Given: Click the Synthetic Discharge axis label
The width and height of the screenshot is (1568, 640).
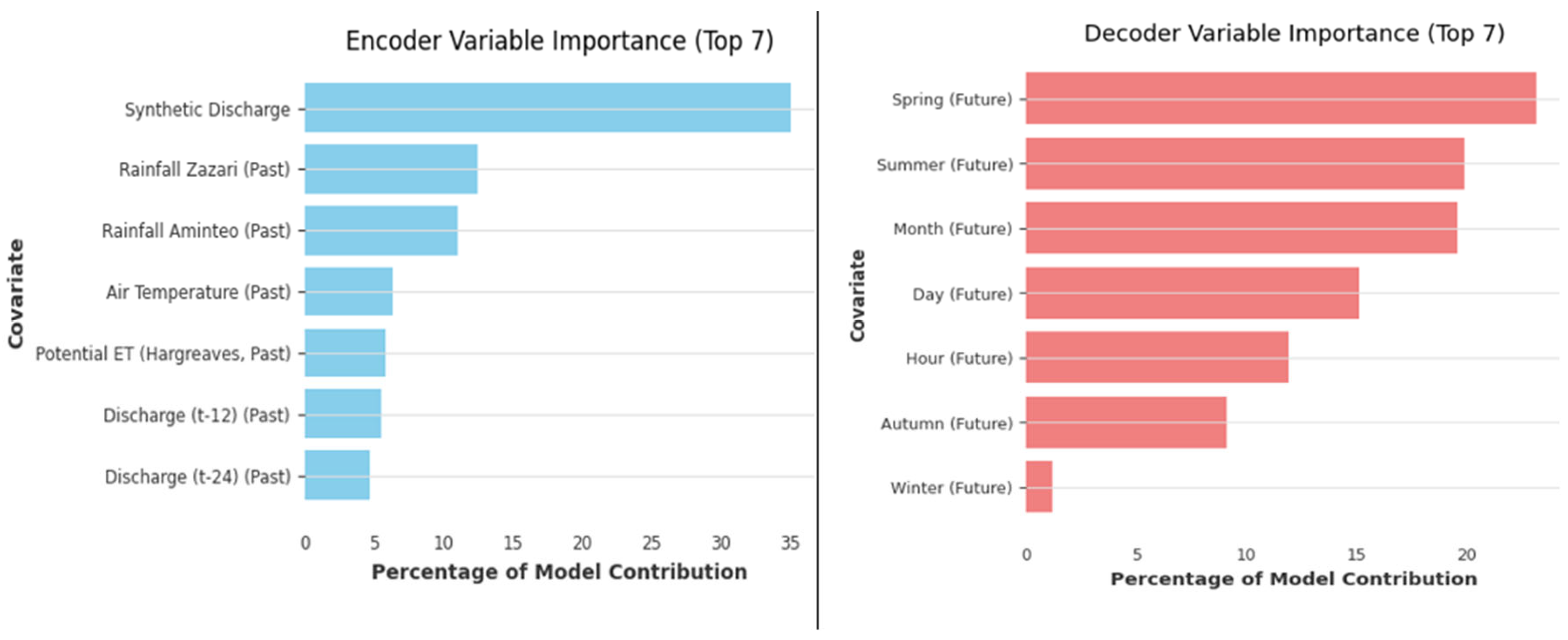Looking at the screenshot, I should (x=207, y=110).
